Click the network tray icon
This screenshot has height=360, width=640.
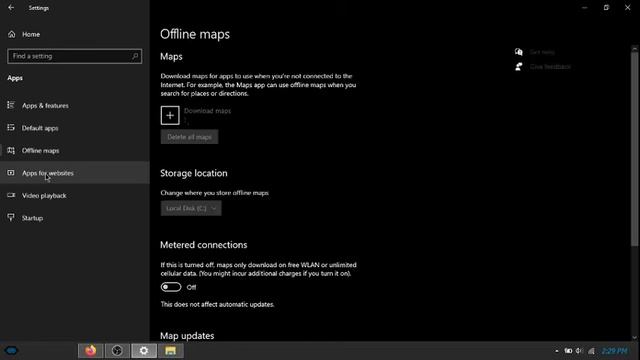[x=591, y=351]
